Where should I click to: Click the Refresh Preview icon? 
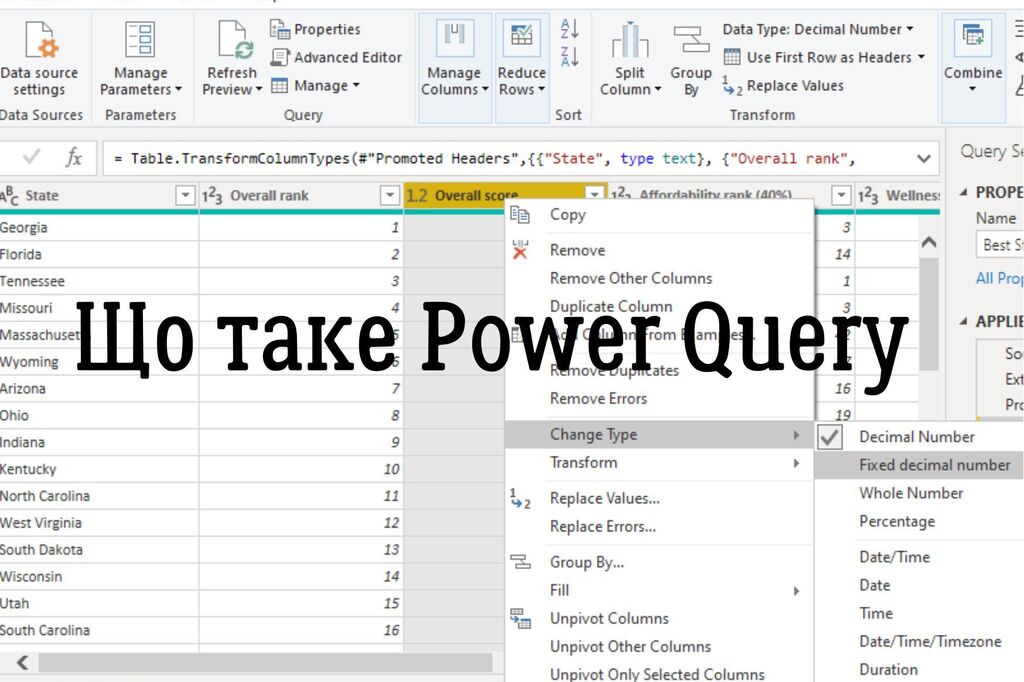[235, 39]
